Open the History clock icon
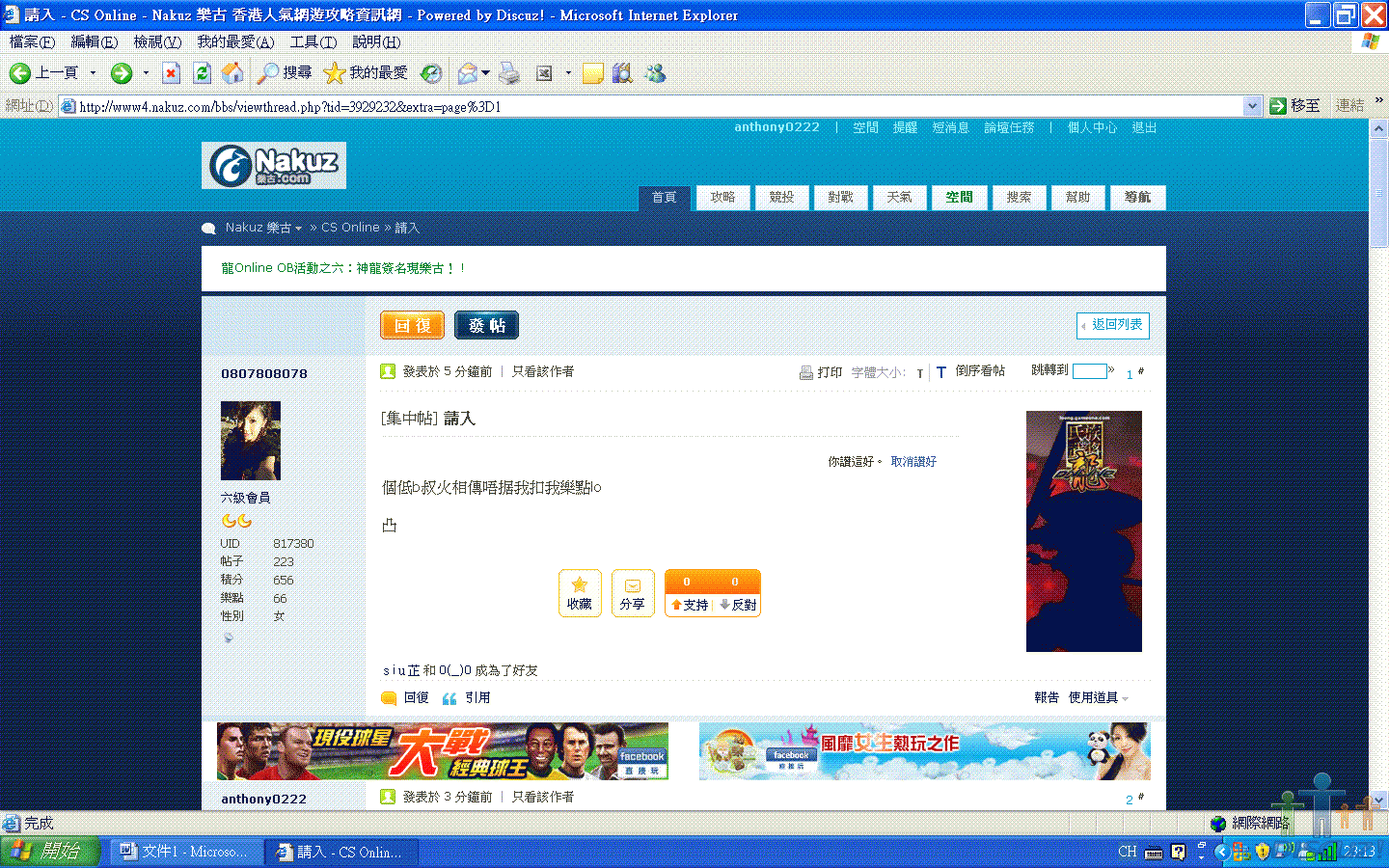The width and height of the screenshot is (1389, 868). tap(431, 73)
